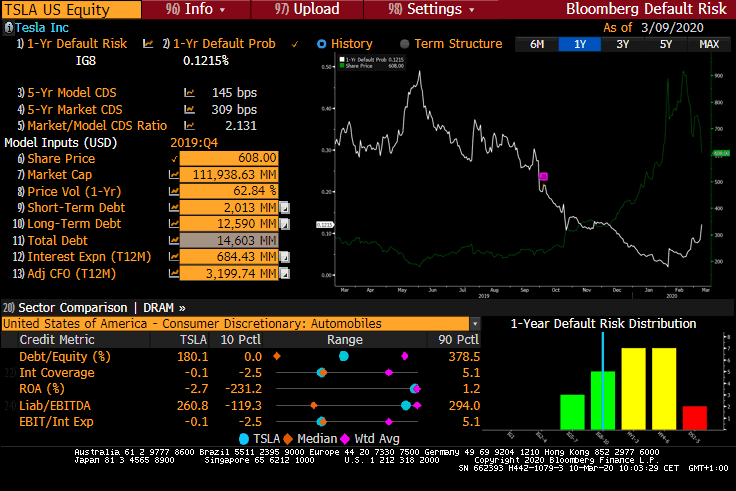This screenshot has height=491, width=736.
Task: Open detail icon right of Adj CFO value
Action: [x=284, y=274]
